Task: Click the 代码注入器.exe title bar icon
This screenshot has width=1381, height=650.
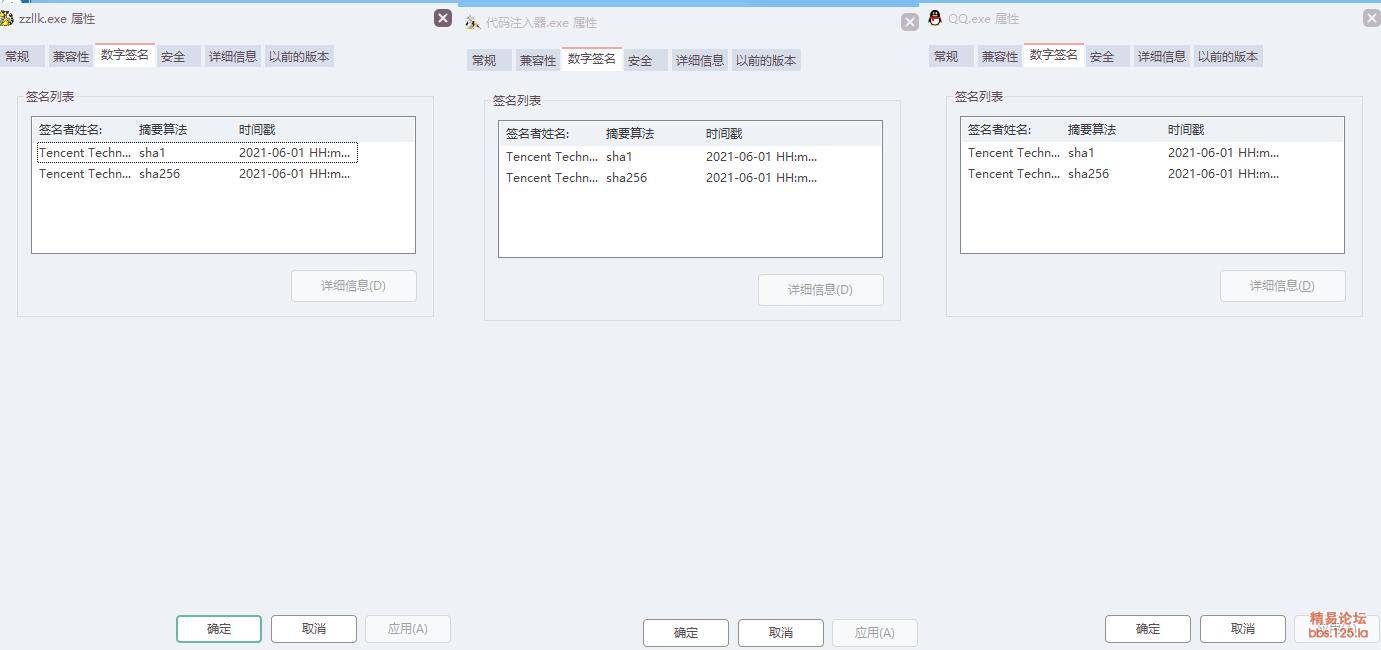Action: [472, 22]
